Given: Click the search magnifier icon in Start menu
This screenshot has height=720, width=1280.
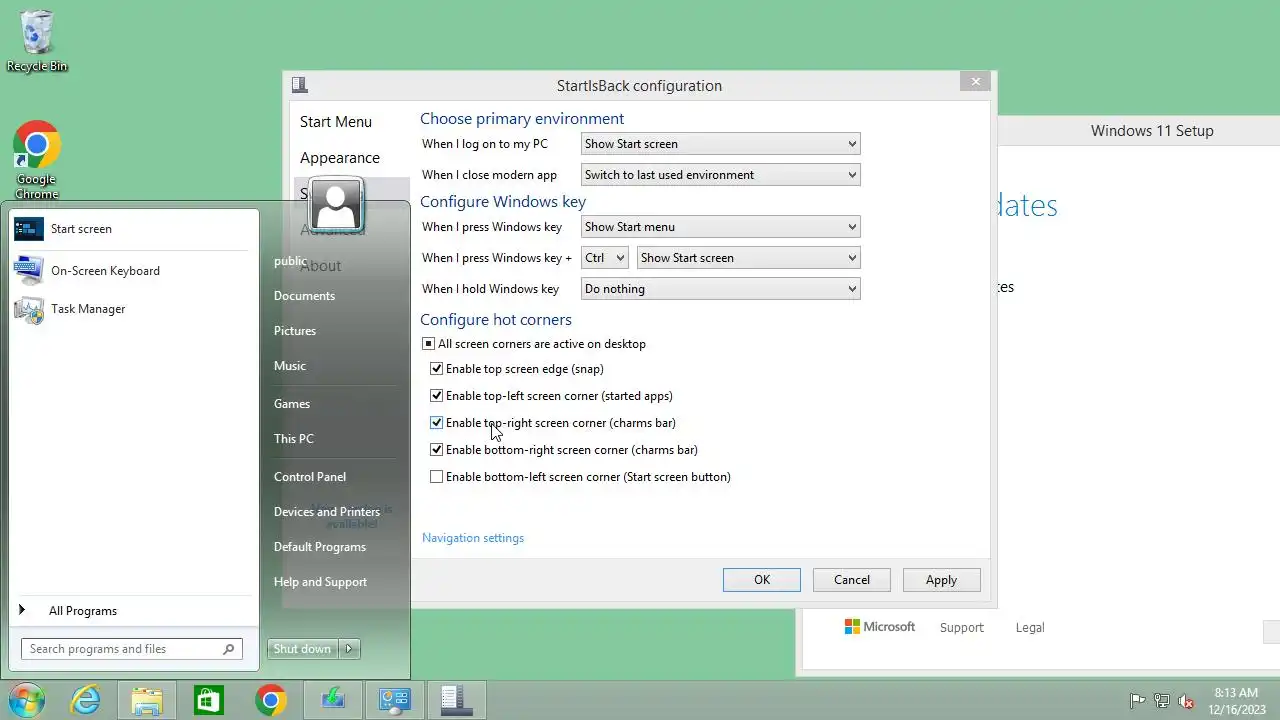Looking at the screenshot, I should tap(229, 649).
